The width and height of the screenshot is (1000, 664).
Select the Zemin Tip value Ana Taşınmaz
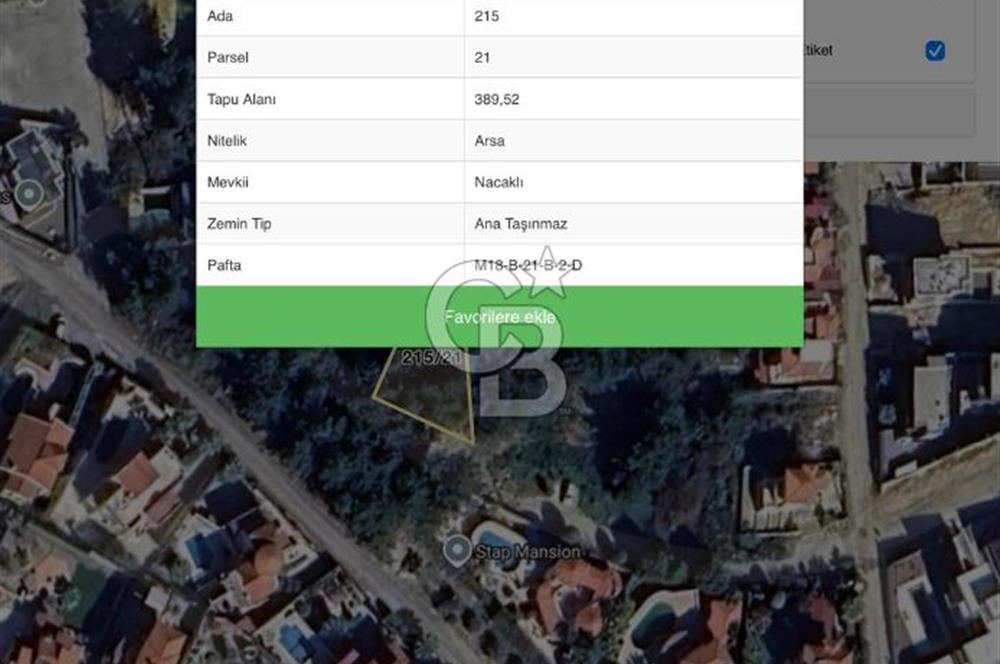pos(520,223)
